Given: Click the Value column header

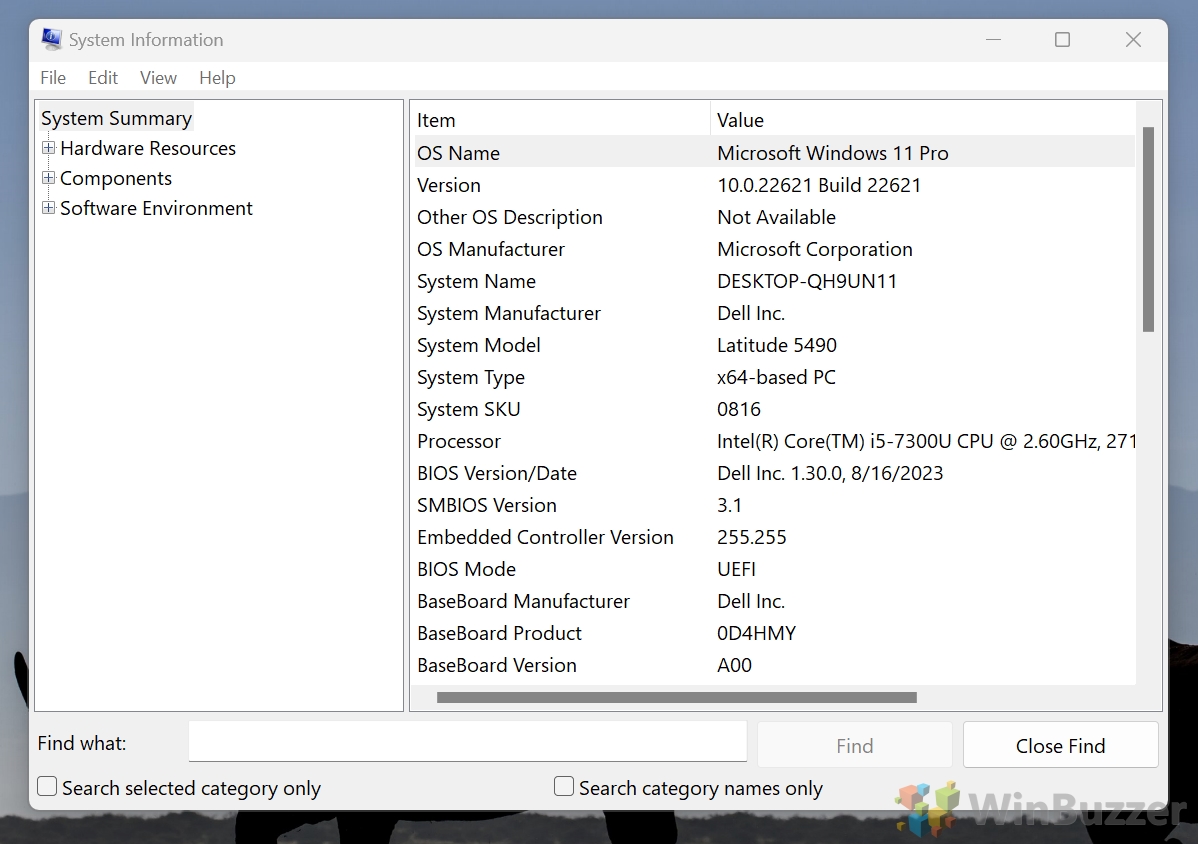Looking at the screenshot, I should pos(923,120).
